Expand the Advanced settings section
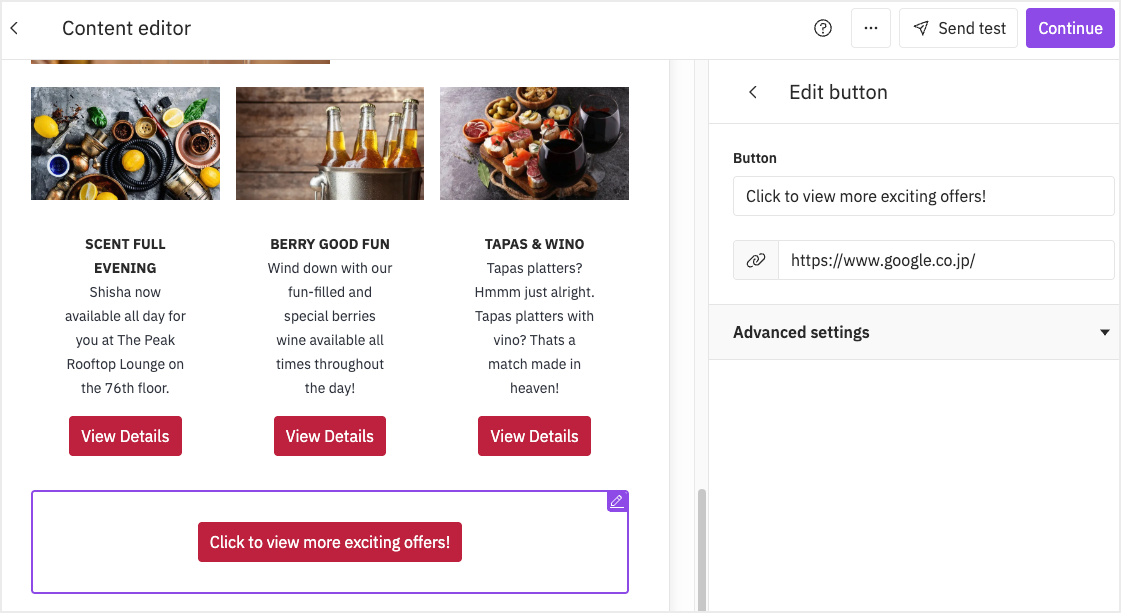 tap(914, 333)
